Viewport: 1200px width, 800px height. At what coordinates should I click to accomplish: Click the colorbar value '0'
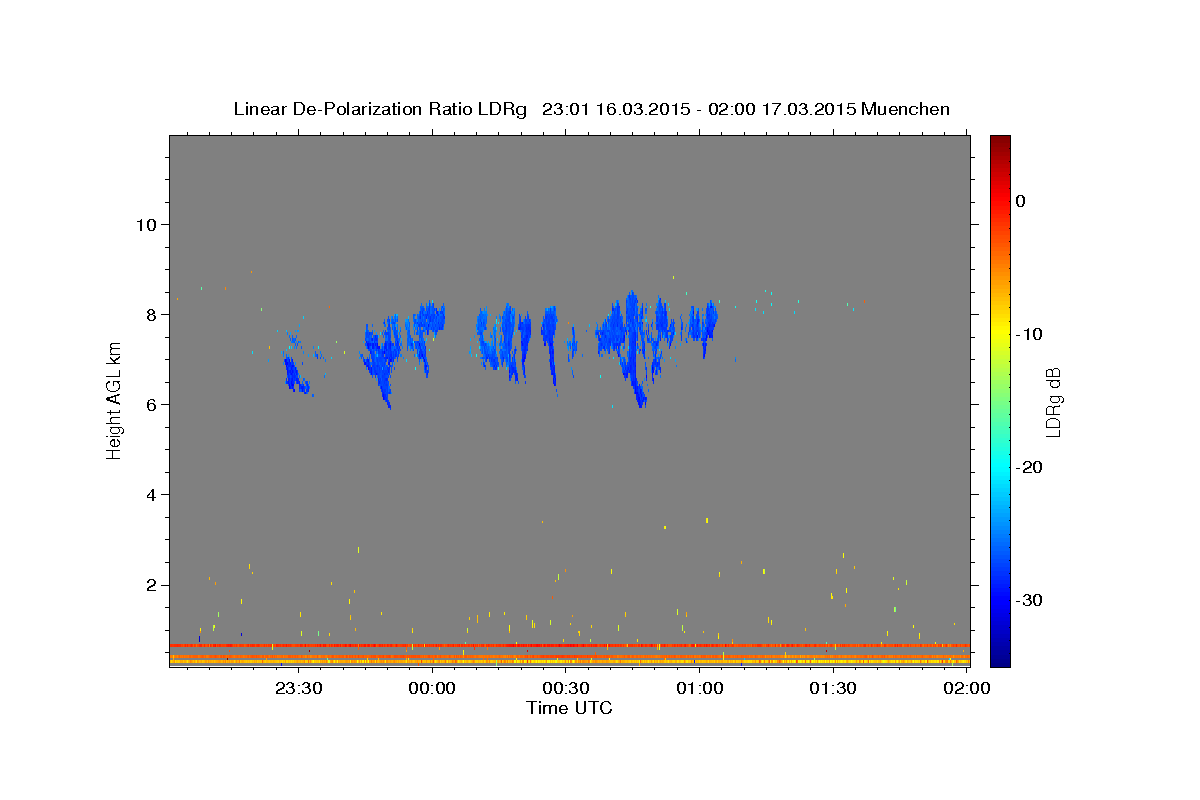(x=1021, y=201)
